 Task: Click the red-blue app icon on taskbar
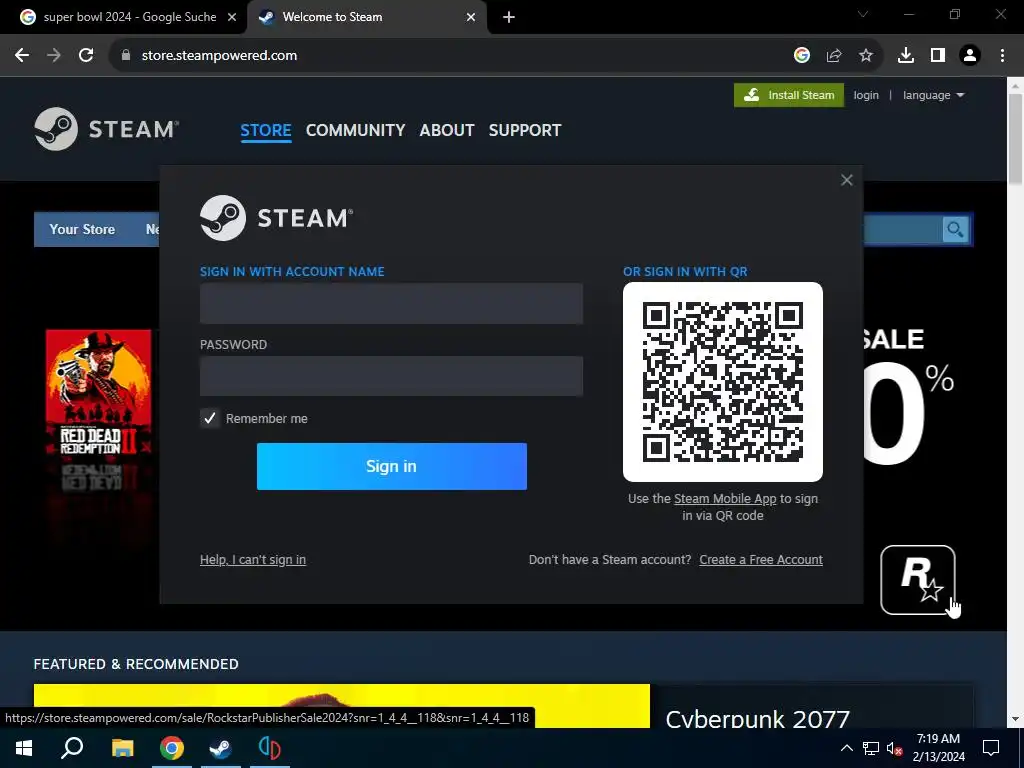(270, 748)
